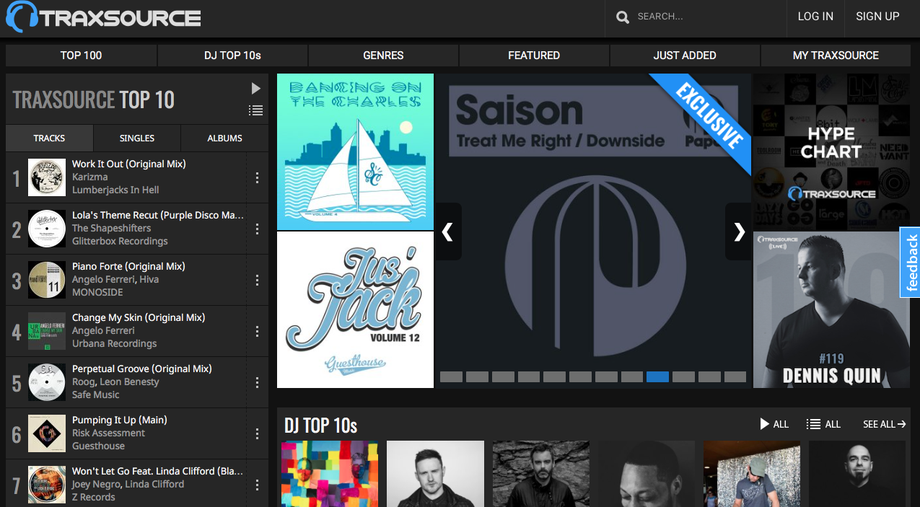
Task: Open Z Records label link
Action: click(x=94, y=497)
